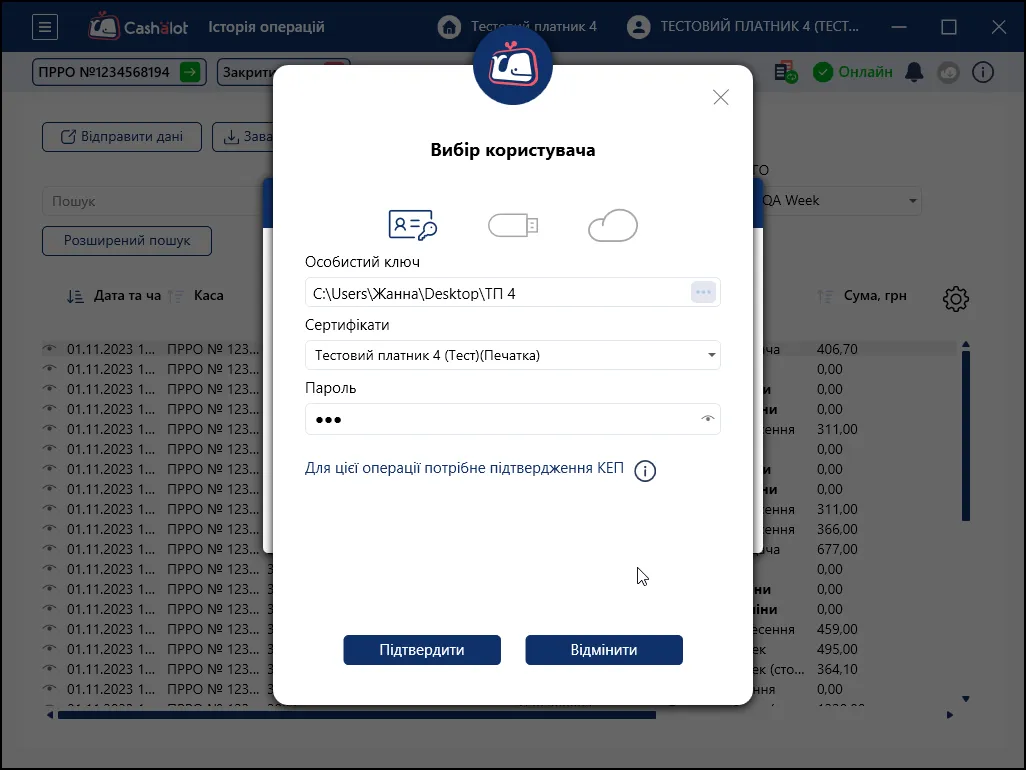
Task: Click the amount 459,00
Action: (x=837, y=629)
